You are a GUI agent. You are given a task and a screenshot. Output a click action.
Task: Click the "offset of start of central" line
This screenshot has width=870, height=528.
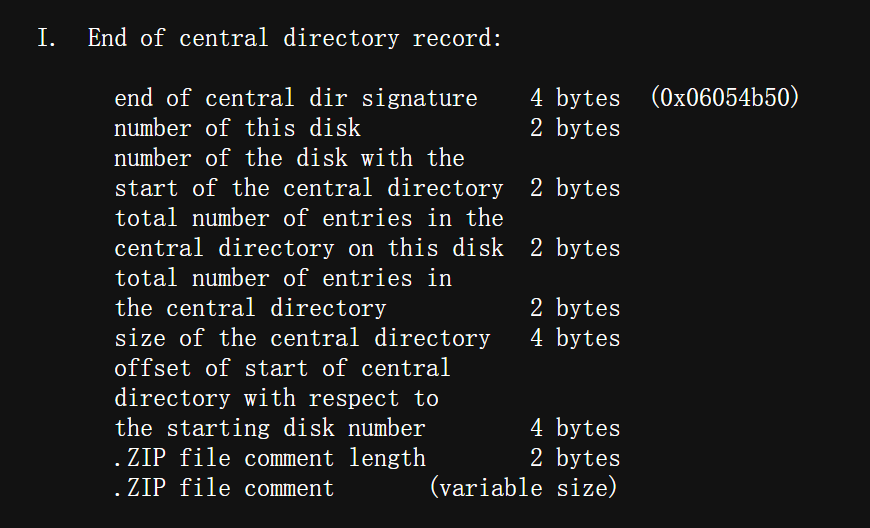[282, 368]
